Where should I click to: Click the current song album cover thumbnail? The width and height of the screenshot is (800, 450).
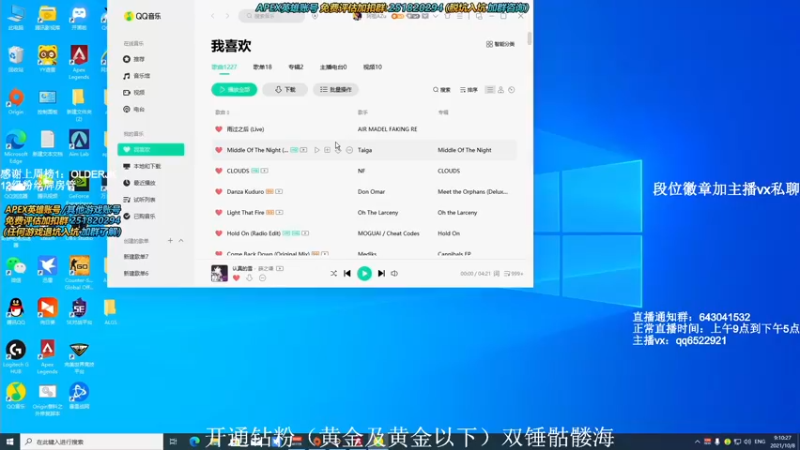(x=219, y=273)
